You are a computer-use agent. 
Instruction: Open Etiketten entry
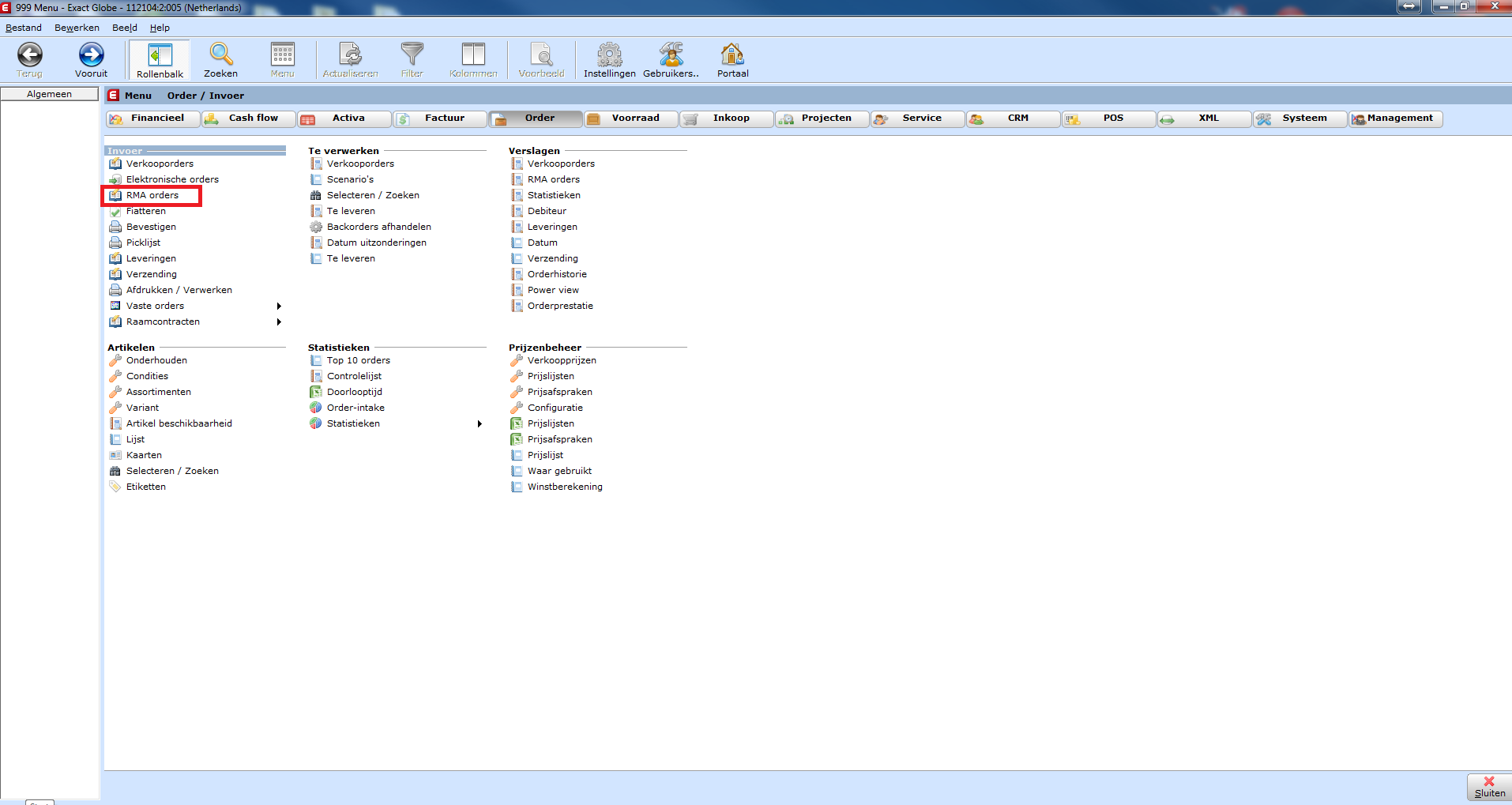(x=146, y=487)
